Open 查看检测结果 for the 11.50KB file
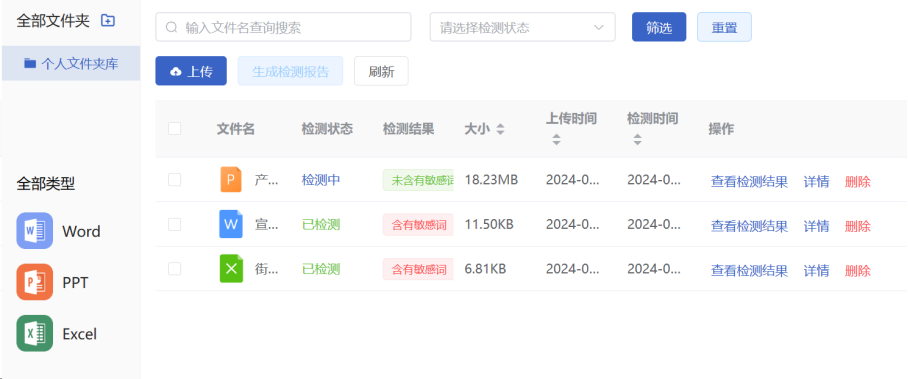The height and width of the screenshot is (379, 908). pos(749,226)
